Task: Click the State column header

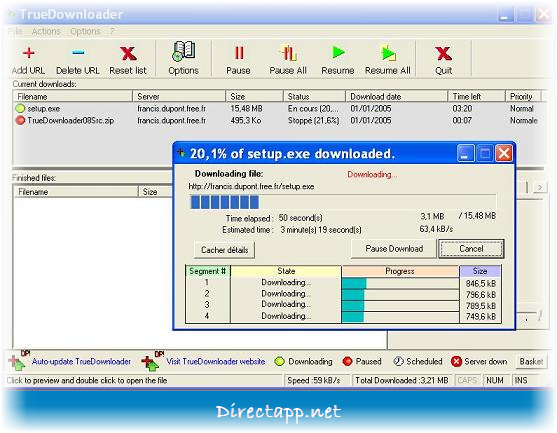Action: click(x=286, y=271)
